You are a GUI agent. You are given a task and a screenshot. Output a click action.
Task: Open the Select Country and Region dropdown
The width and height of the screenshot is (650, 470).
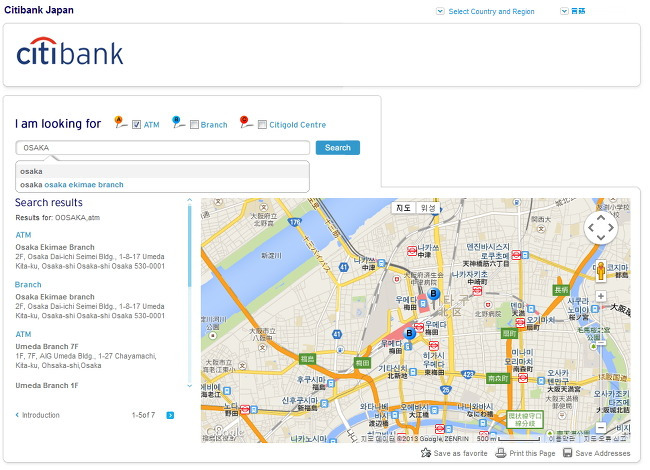[x=486, y=12]
